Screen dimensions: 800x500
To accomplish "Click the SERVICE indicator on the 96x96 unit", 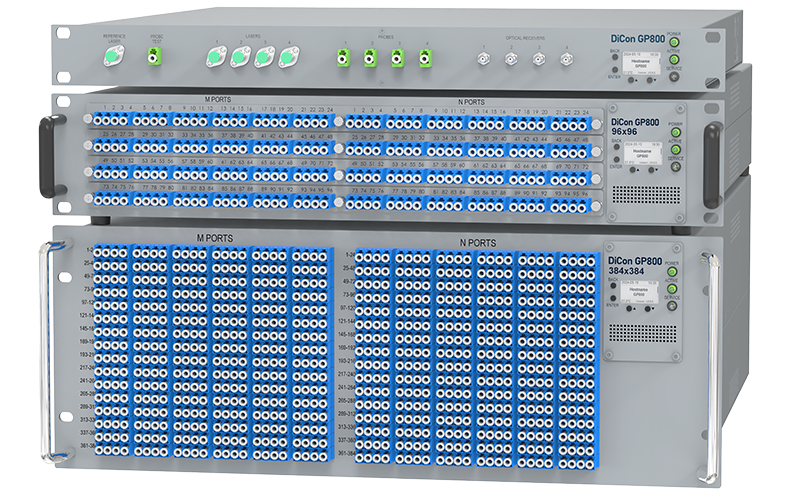I will tap(676, 166).
